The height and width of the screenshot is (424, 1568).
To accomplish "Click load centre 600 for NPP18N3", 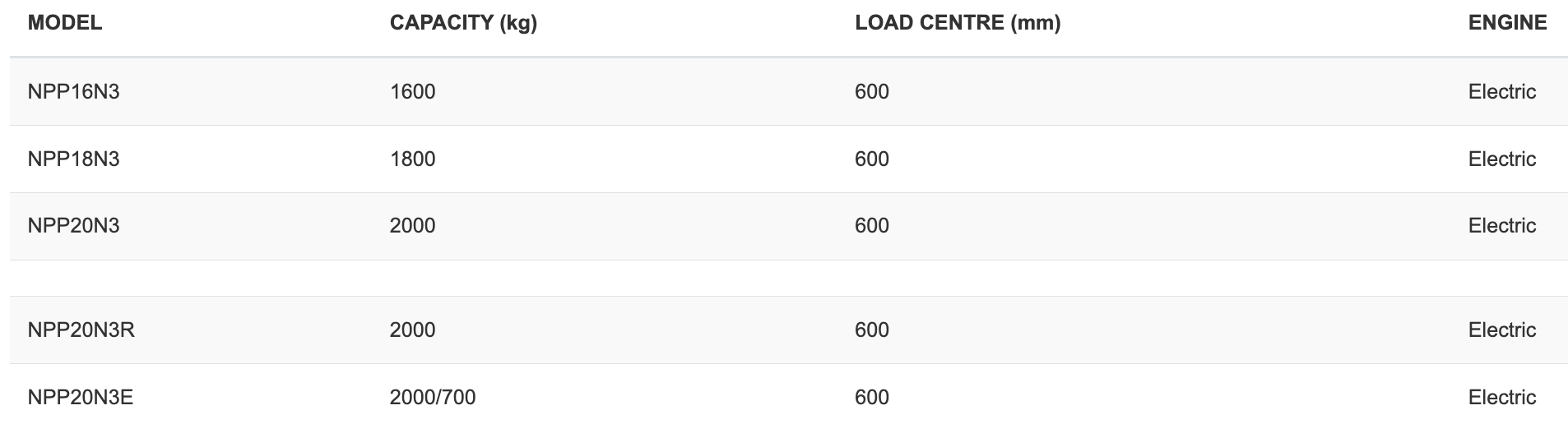I will point(872,159).
